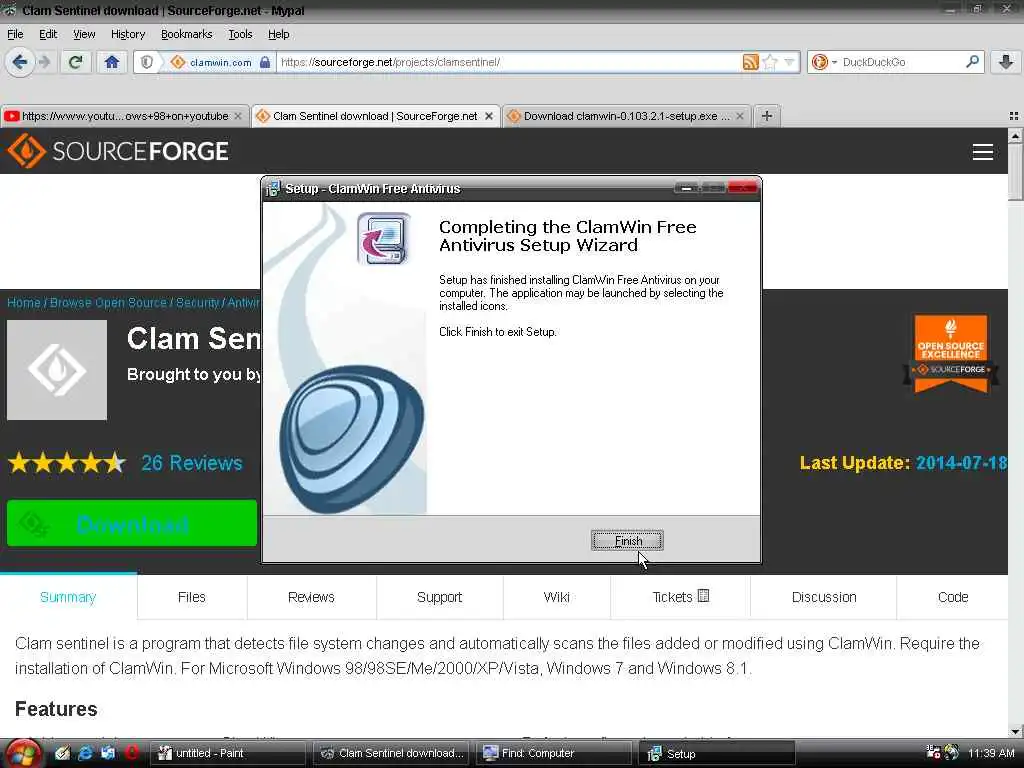Switch to Find: Computer taskbar button
The height and width of the screenshot is (768, 1024).
(x=554, y=753)
